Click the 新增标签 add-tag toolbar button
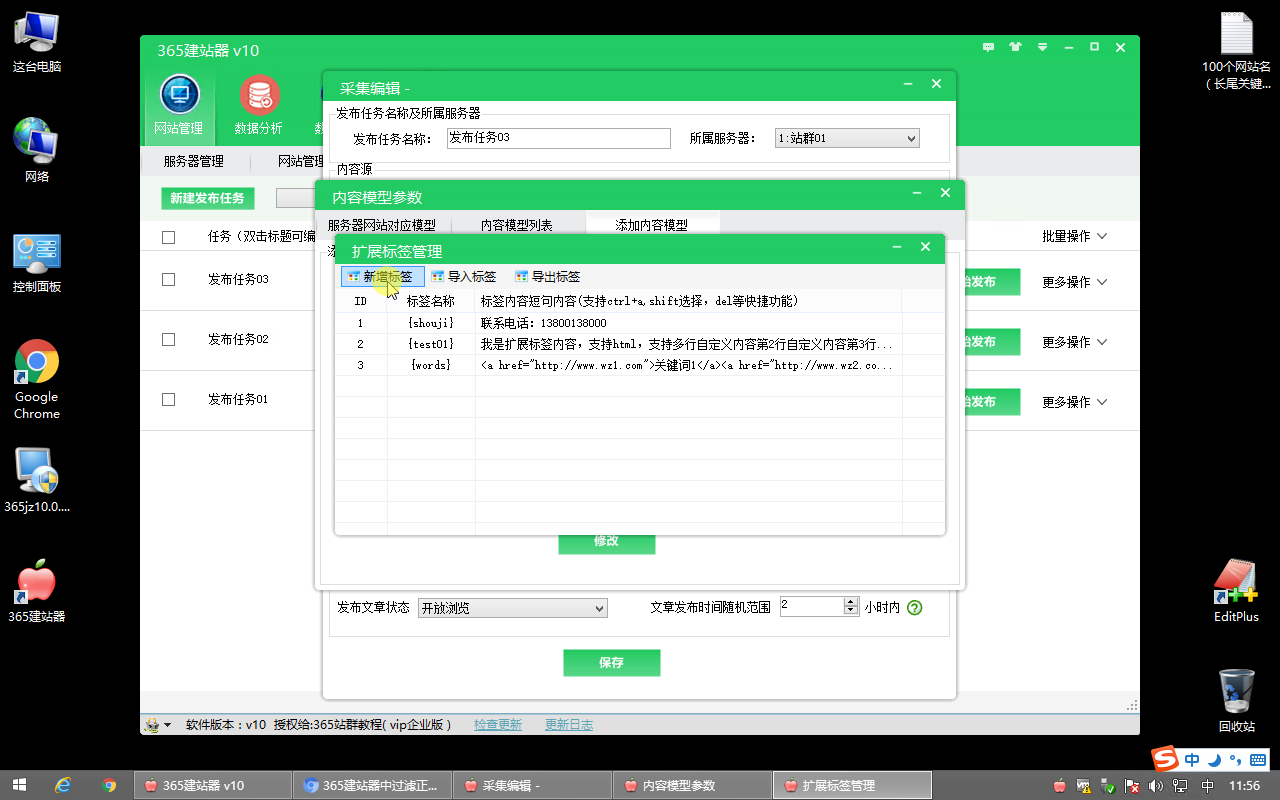The image size is (1280, 800). [x=383, y=277]
